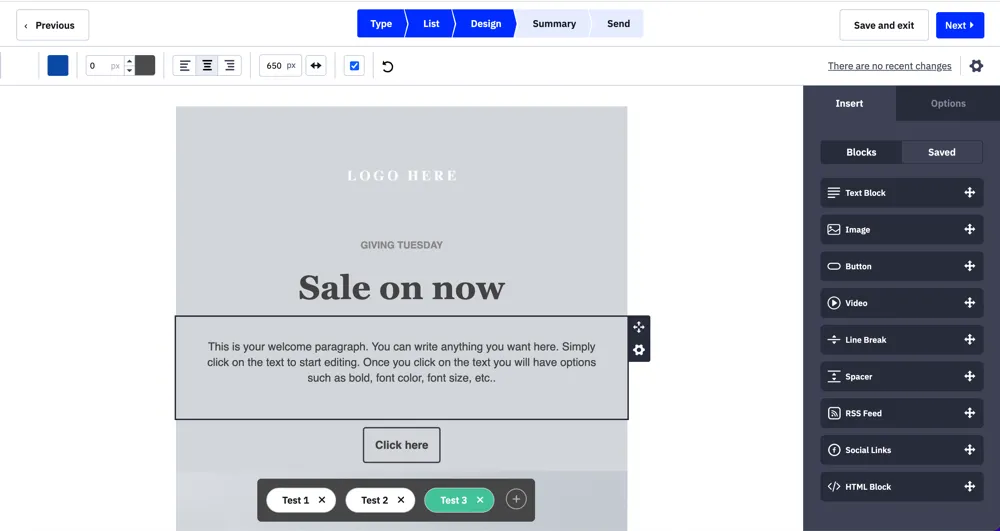Open the selected block's gear settings
The width and height of the screenshot is (1000, 531).
[639, 350]
